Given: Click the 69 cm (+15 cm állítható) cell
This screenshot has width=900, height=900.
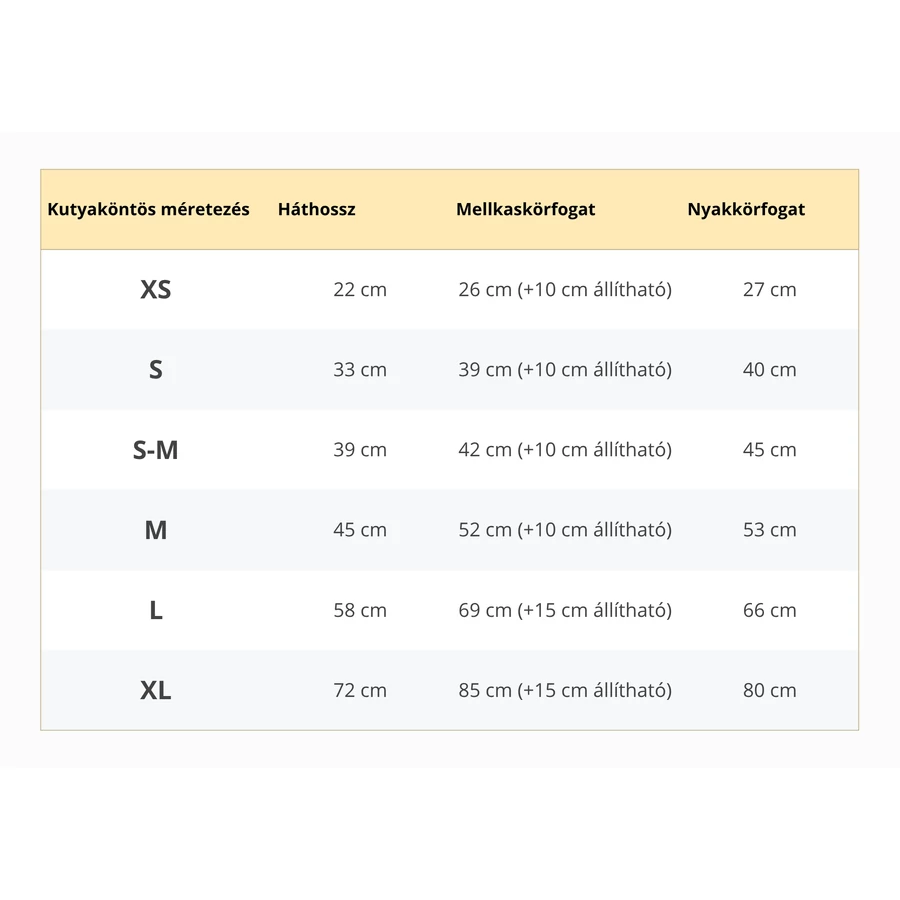Looking at the screenshot, I should [565, 610].
